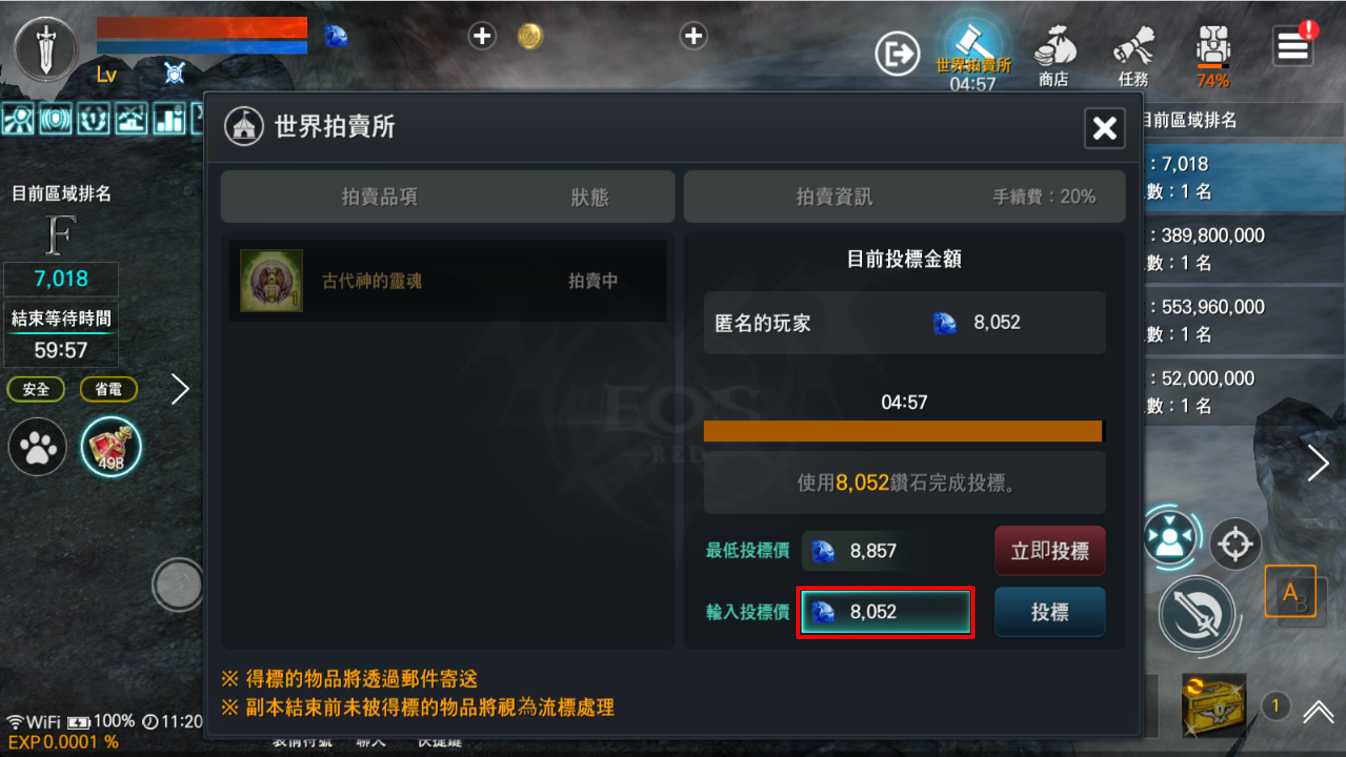Toggle the A/B skill set switch

[x=1290, y=592]
